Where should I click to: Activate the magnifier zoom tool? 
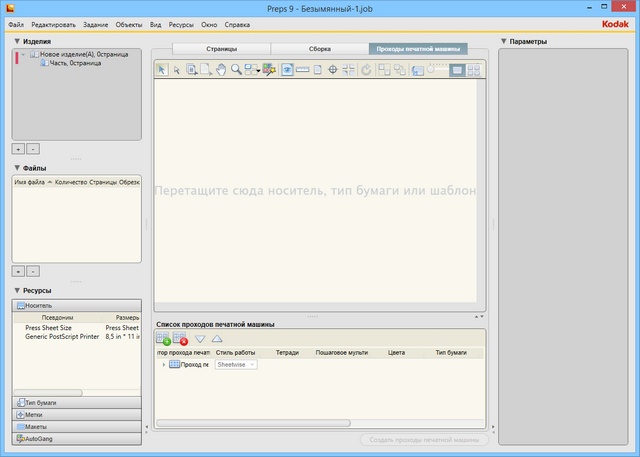236,70
